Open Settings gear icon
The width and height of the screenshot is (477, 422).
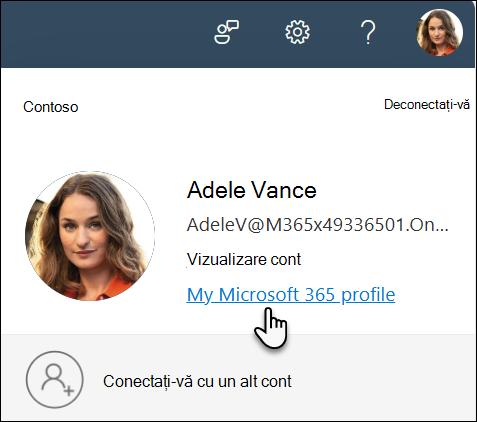(297, 32)
